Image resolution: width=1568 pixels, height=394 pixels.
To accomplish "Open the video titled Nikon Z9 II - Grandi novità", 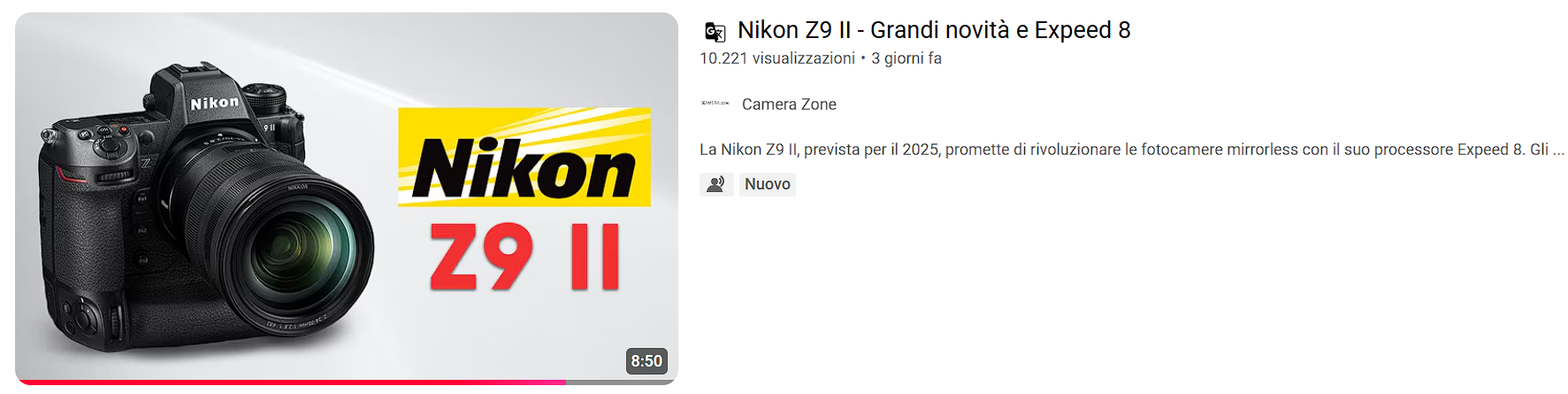I will 934,30.
